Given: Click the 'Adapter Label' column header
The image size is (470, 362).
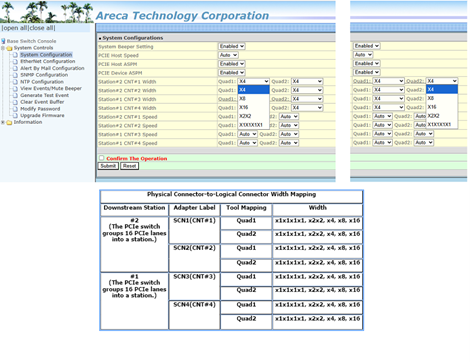Looking at the screenshot, I should [194, 208].
